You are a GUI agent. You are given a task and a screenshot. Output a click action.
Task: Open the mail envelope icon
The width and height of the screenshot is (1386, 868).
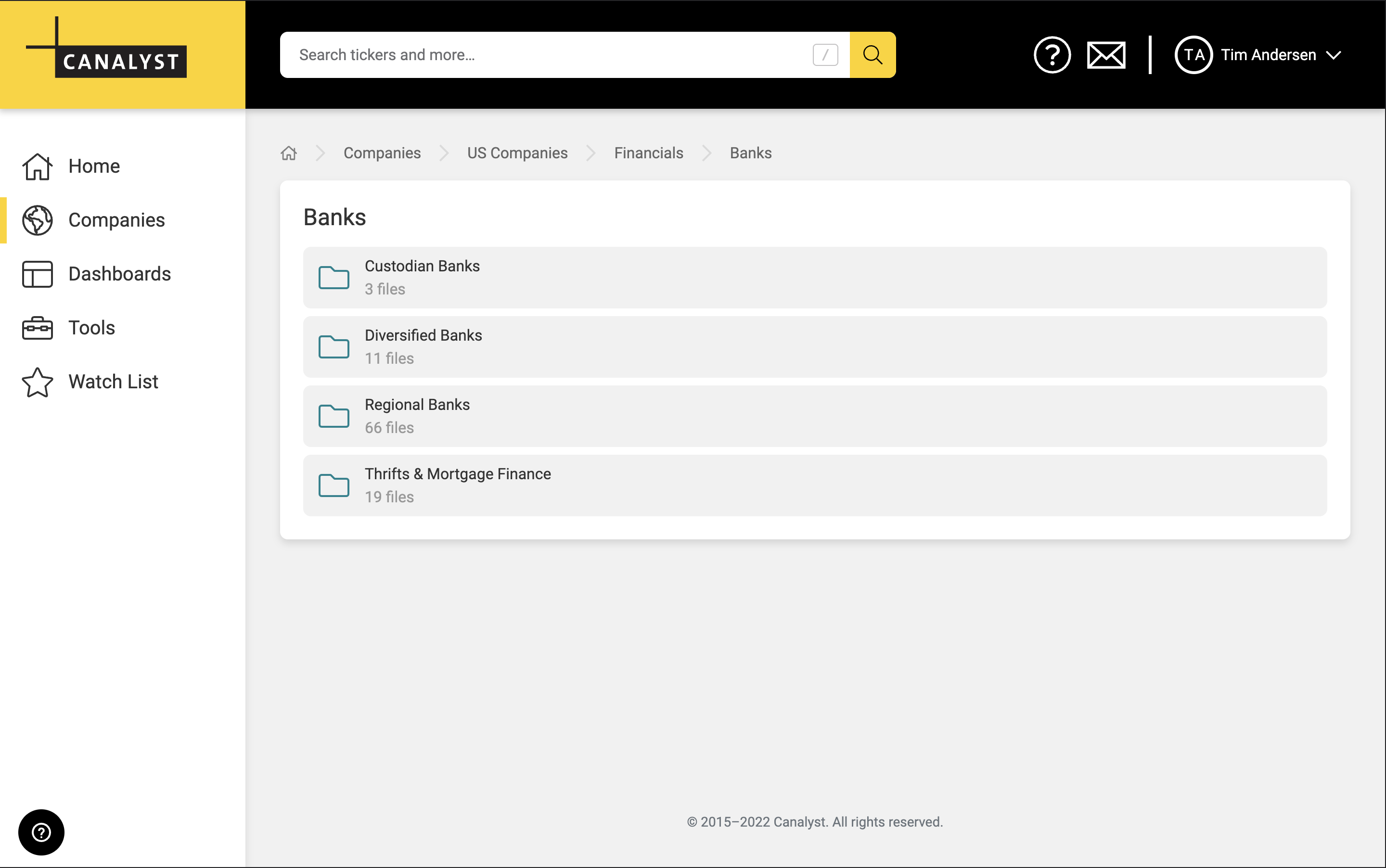pyautogui.click(x=1106, y=55)
